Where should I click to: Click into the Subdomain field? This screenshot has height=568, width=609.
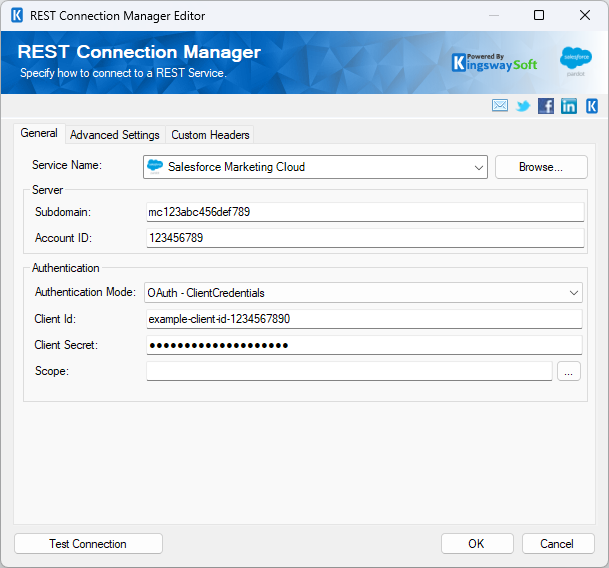point(365,212)
